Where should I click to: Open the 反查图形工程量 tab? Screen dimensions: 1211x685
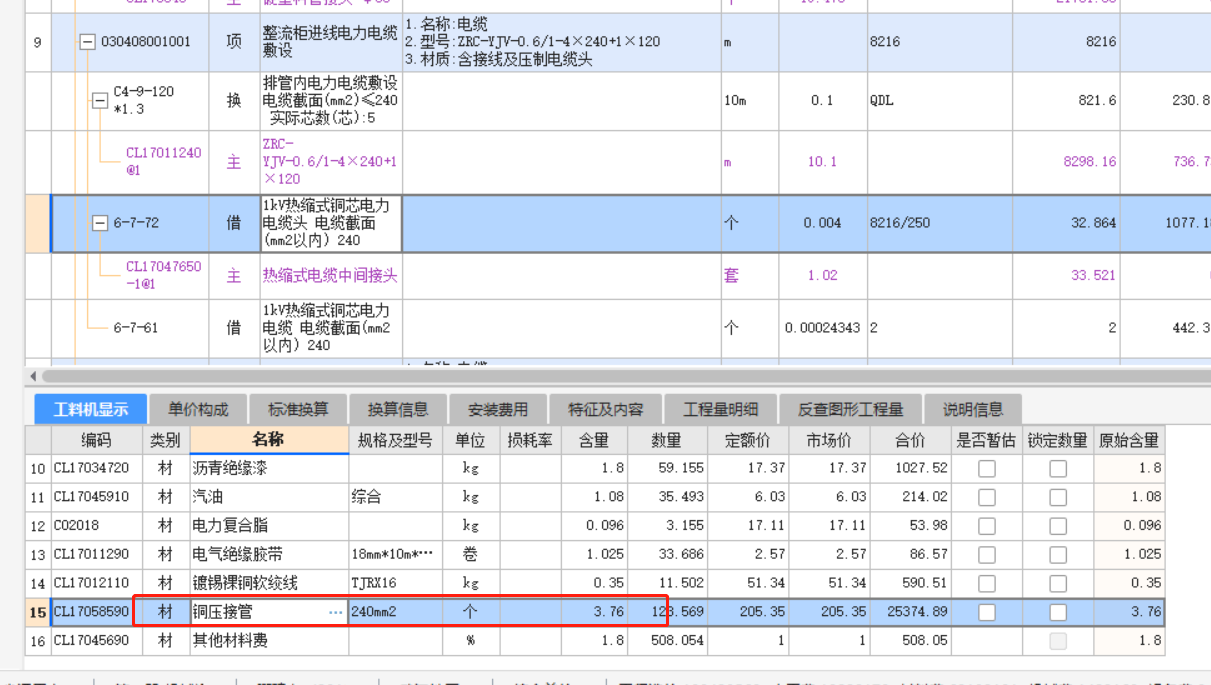(851, 409)
